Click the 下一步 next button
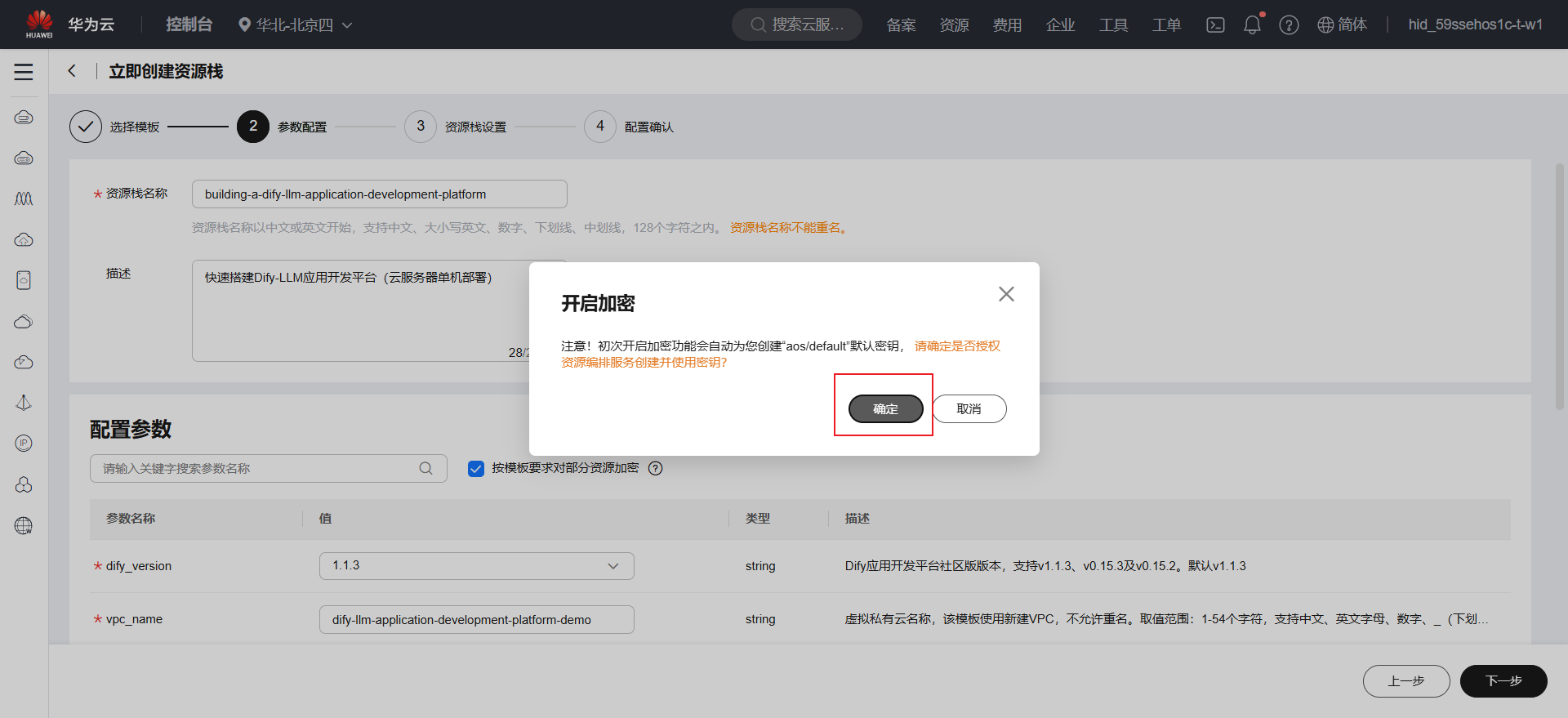 tap(1503, 680)
